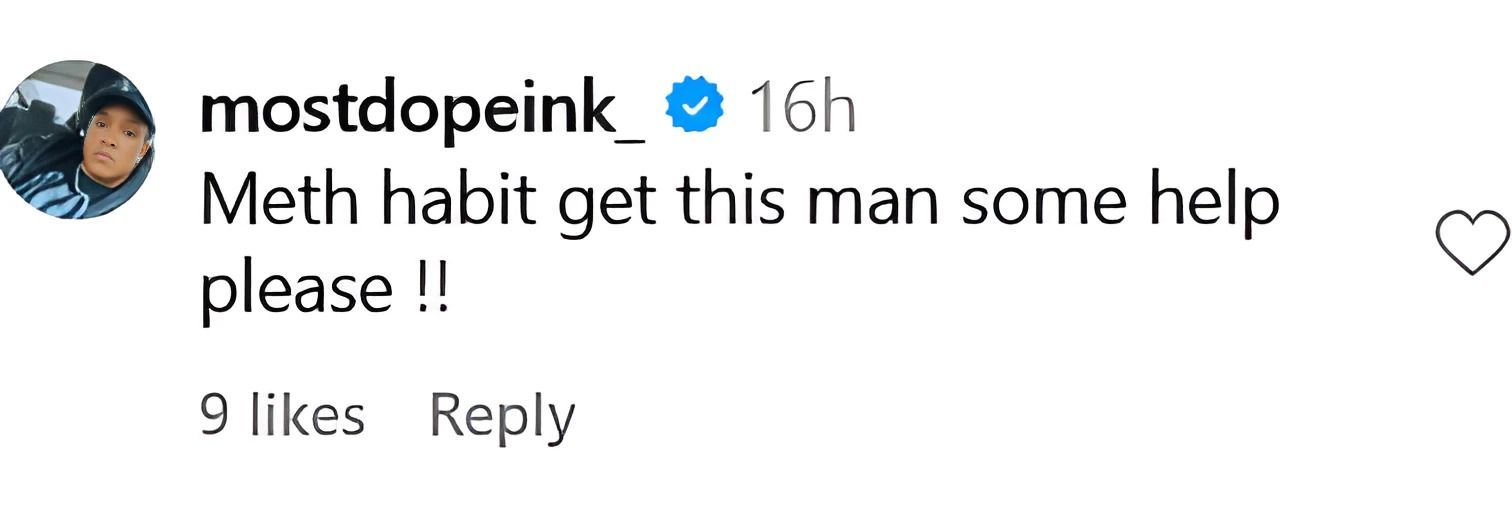
Task: Click the commenter's profile photo thumbnail
Action: [x=78, y=138]
